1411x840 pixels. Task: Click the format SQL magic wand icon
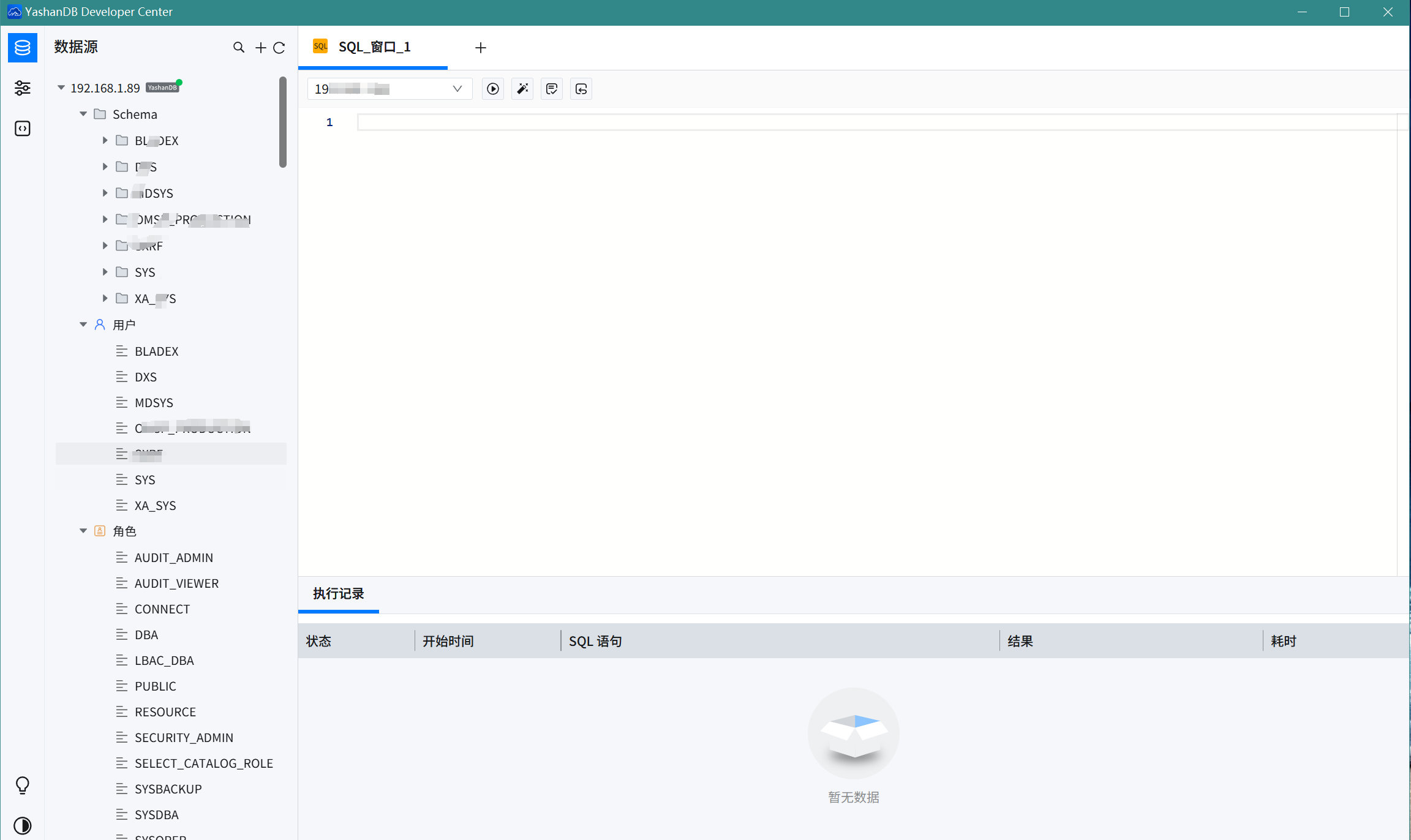click(522, 89)
